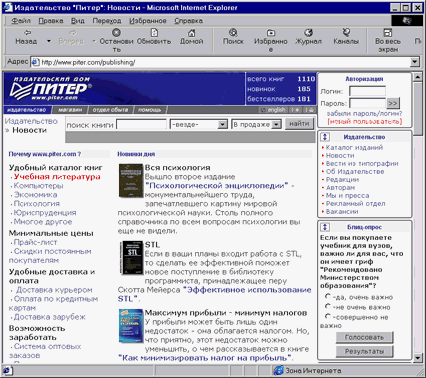426x378 pixels.
Task: Click the Internet Explorer title bar icon
Action: click(x=8, y=7)
